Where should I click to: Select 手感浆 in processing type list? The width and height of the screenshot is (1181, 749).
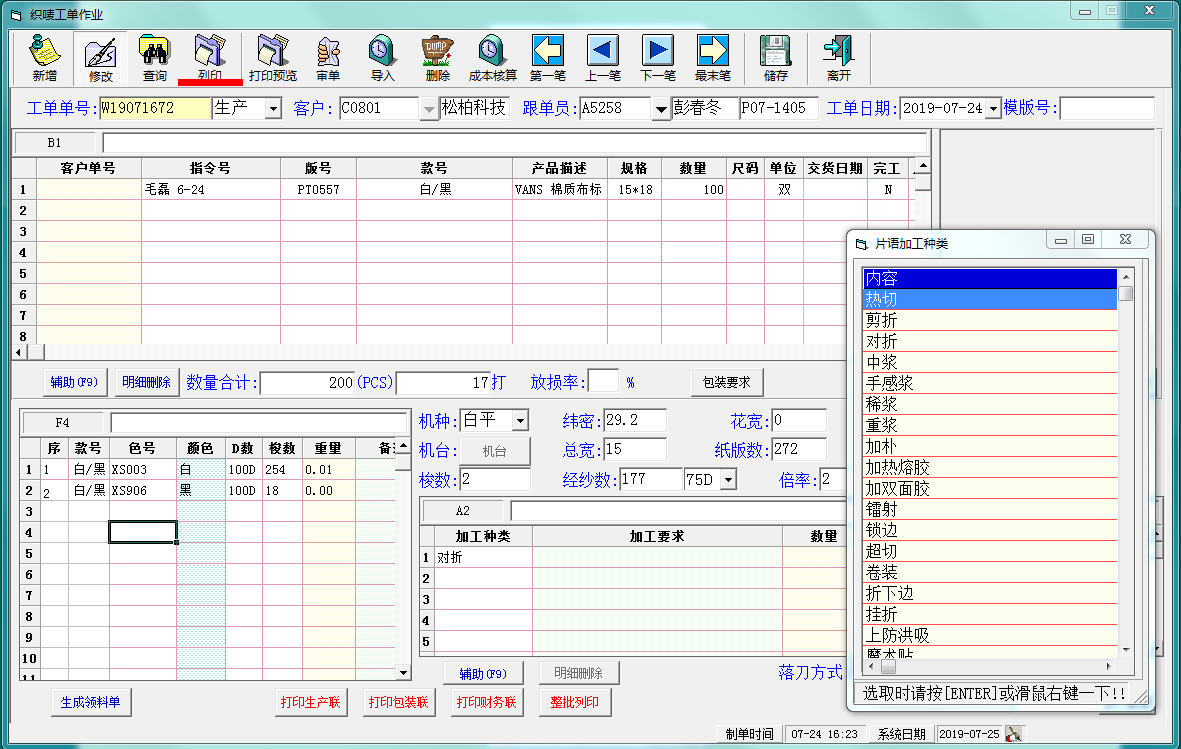click(990, 384)
